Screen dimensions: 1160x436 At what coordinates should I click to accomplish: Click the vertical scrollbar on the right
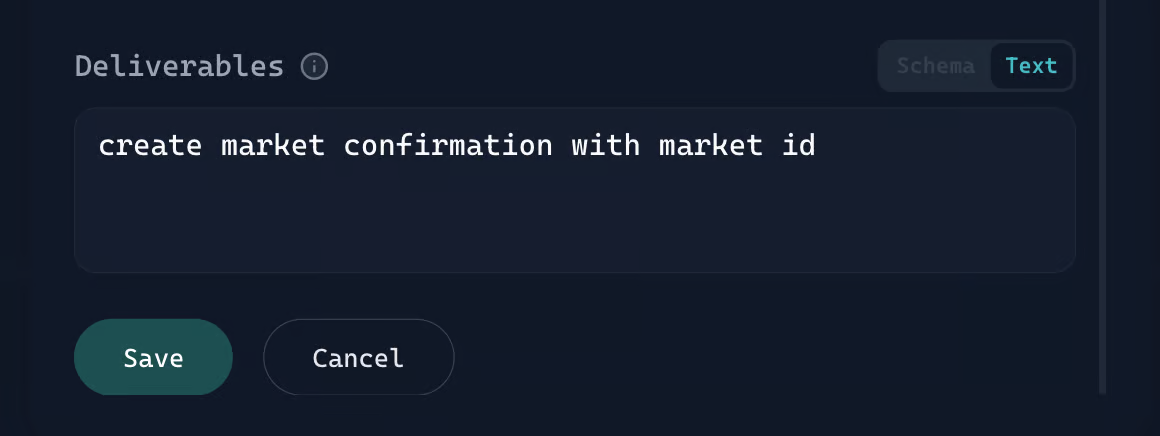tap(1102, 200)
